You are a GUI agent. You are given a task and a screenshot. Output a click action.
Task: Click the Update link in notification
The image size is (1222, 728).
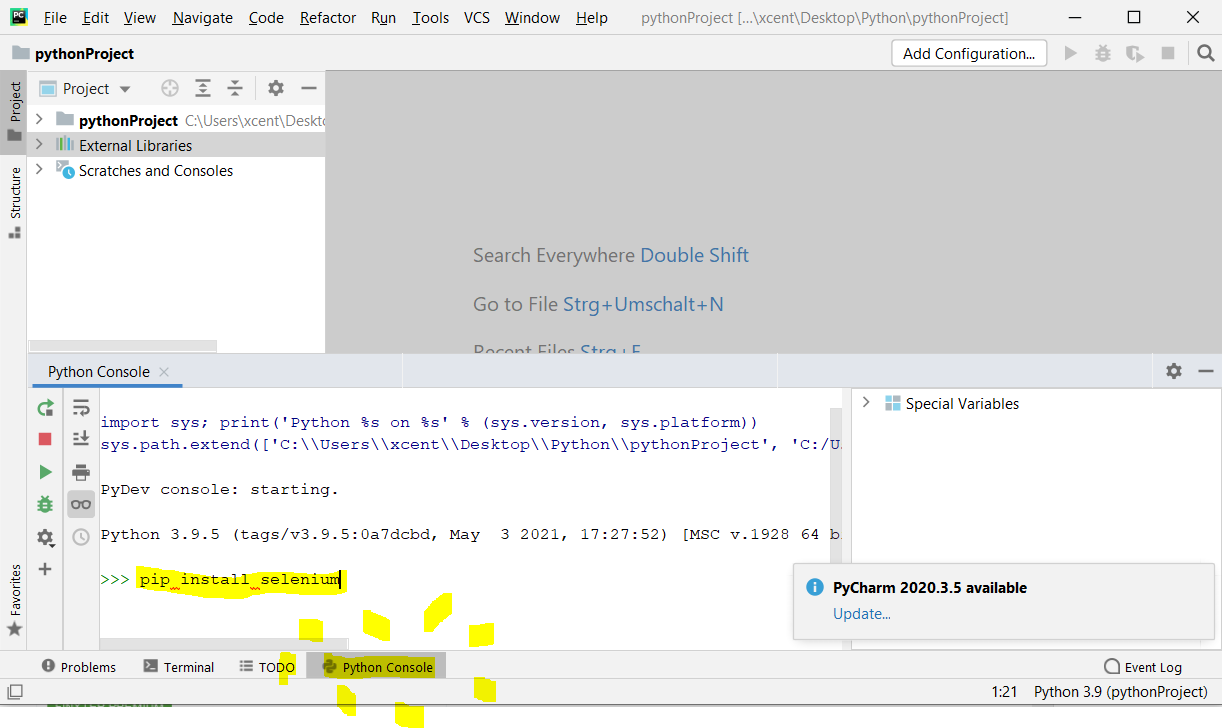click(x=861, y=613)
